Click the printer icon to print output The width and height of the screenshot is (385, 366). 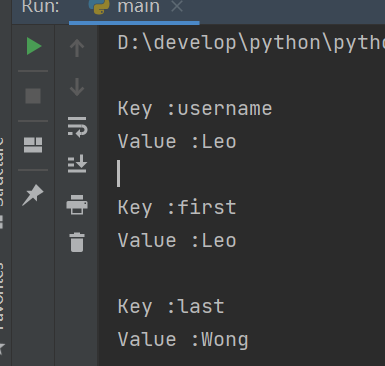pos(77,205)
